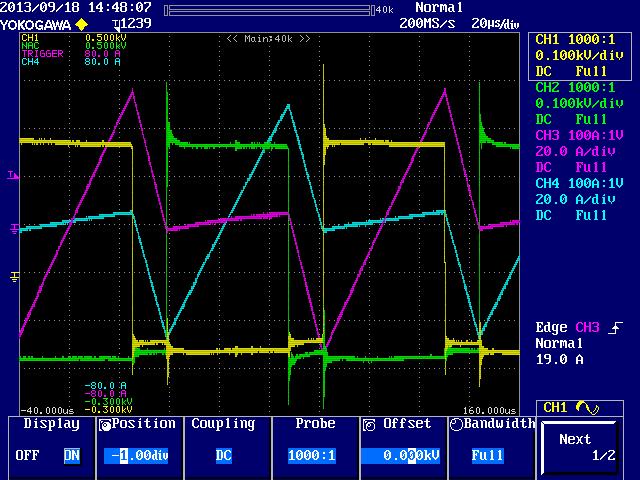
Task: Select ON in the Display menu
Action: click(71, 455)
